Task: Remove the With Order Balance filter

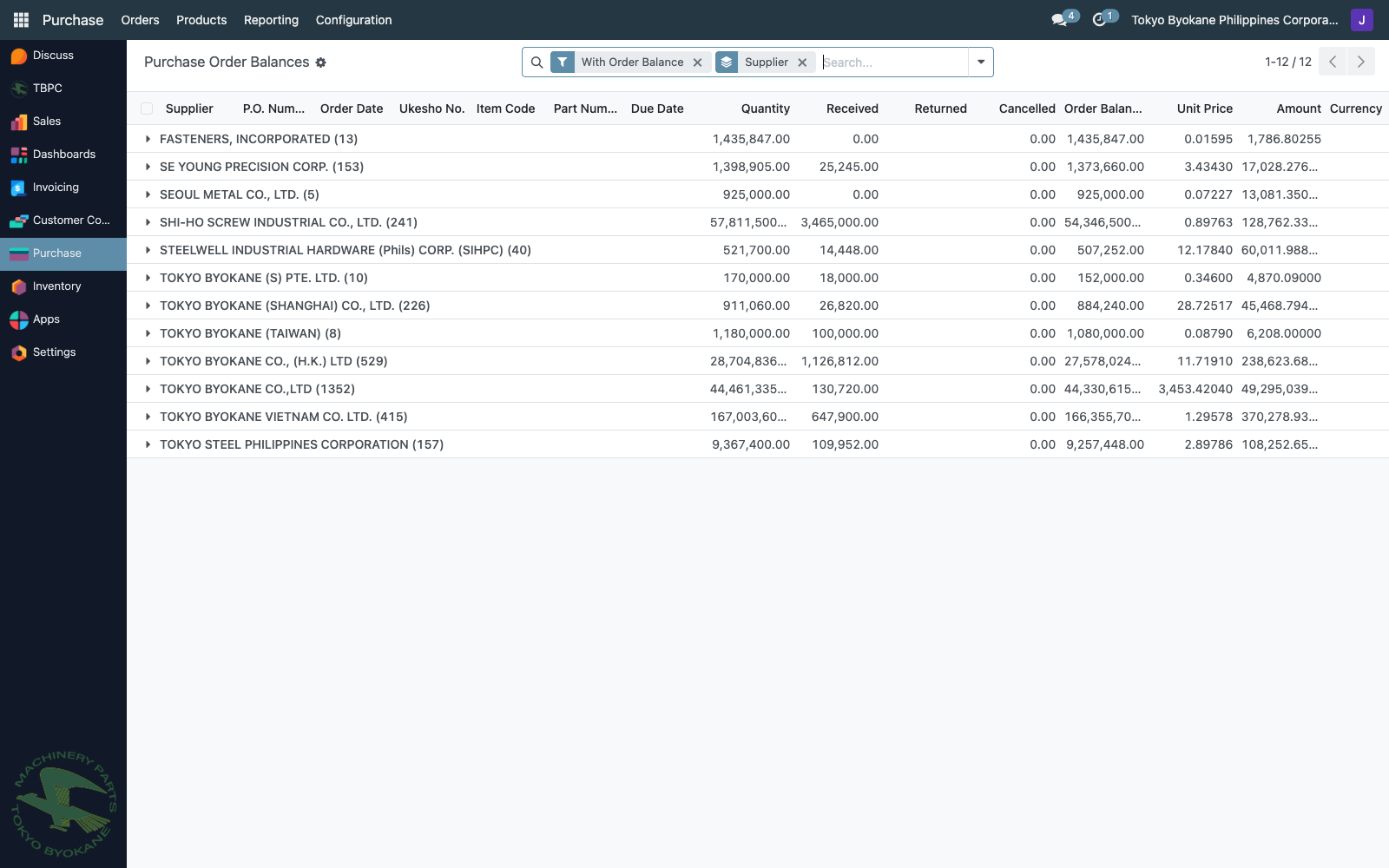Action: [697, 62]
